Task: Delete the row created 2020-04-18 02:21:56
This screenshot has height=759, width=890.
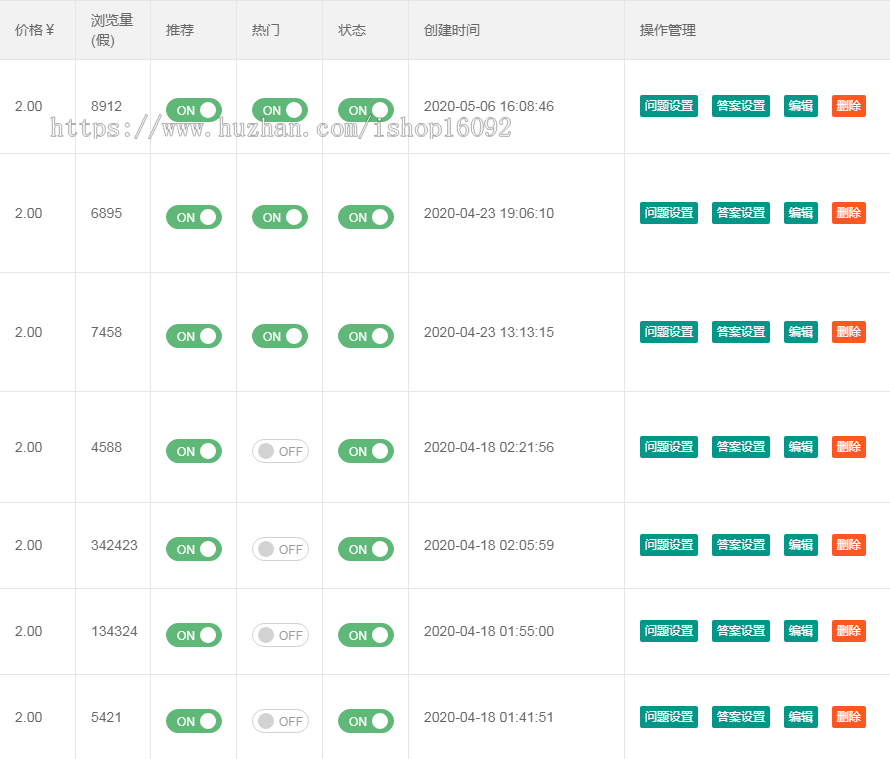Action: (848, 447)
